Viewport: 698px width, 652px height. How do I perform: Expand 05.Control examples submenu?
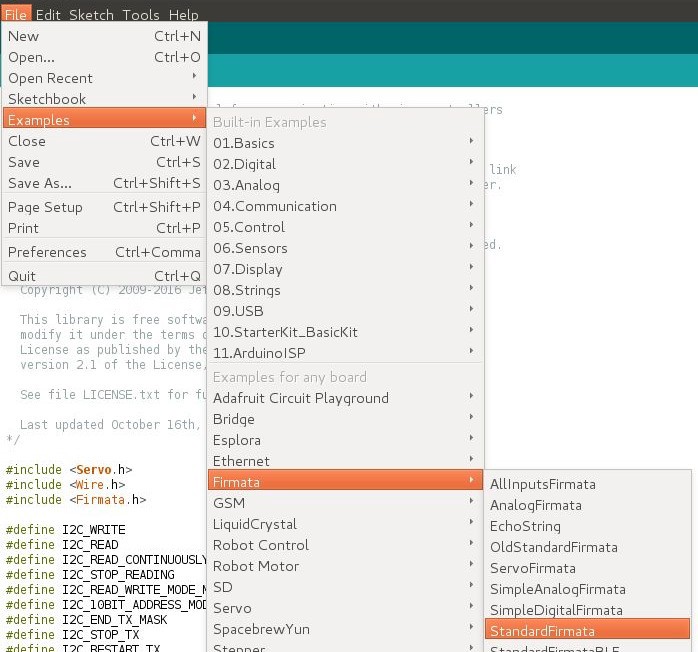pyautogui.click(x=345, y=227)
